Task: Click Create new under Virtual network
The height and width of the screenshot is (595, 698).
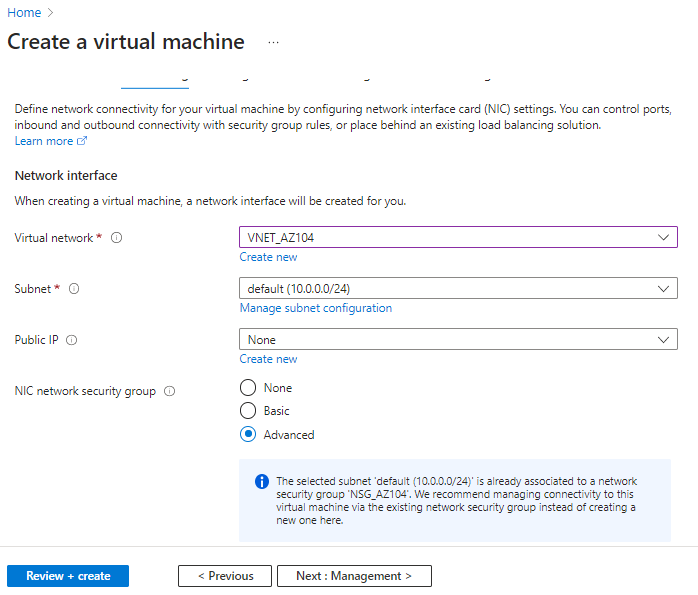Action: 268,257
